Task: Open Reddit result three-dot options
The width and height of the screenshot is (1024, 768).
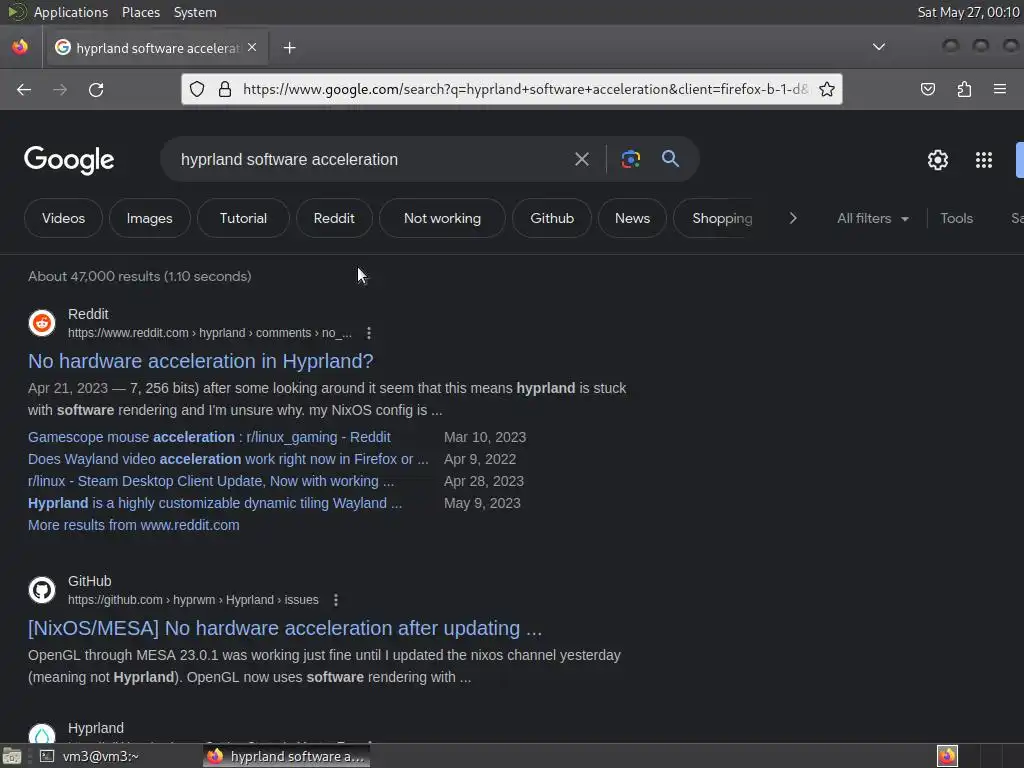Action: (369, 333)
